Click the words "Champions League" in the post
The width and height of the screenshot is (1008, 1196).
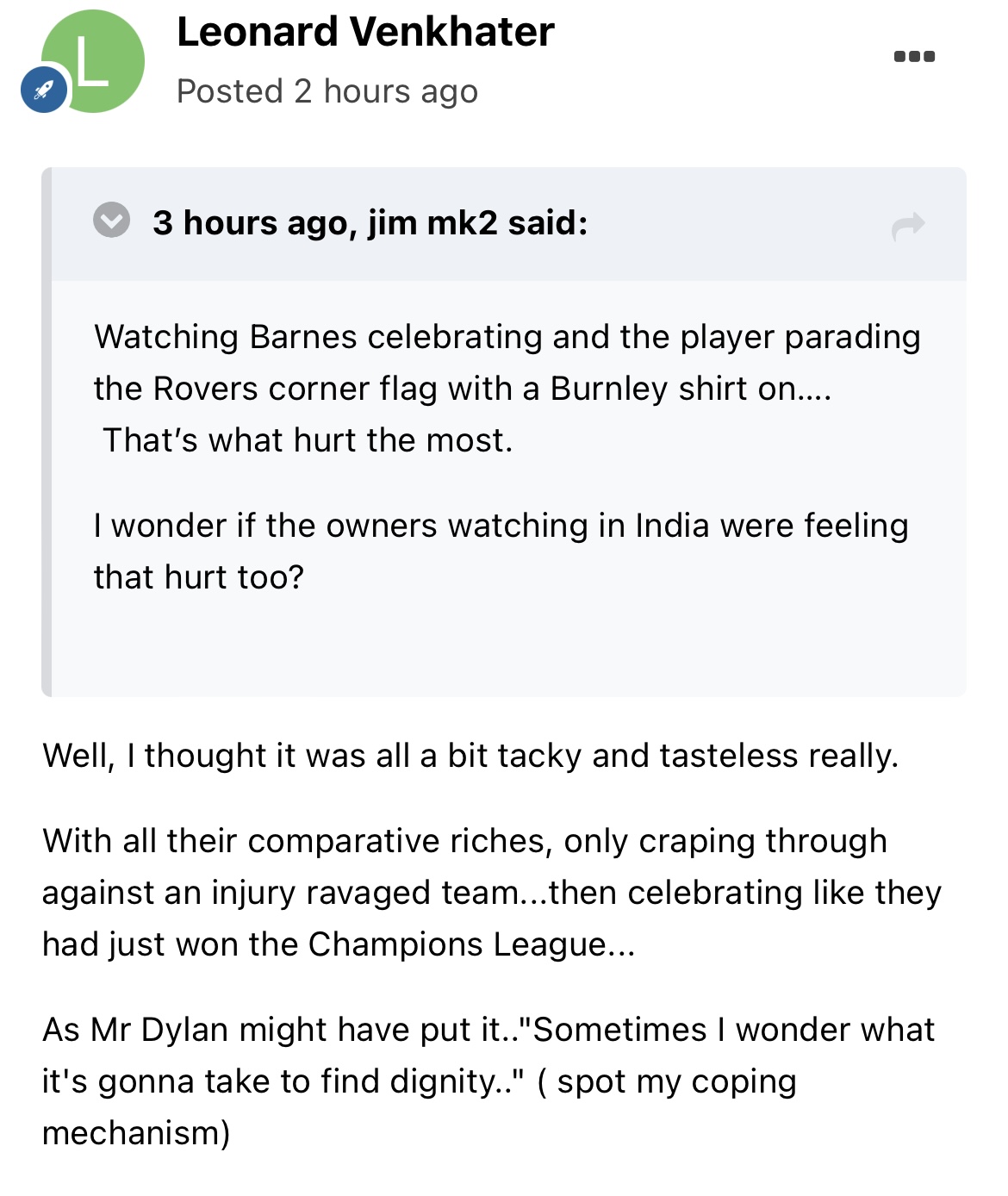[x=457, y=944]
